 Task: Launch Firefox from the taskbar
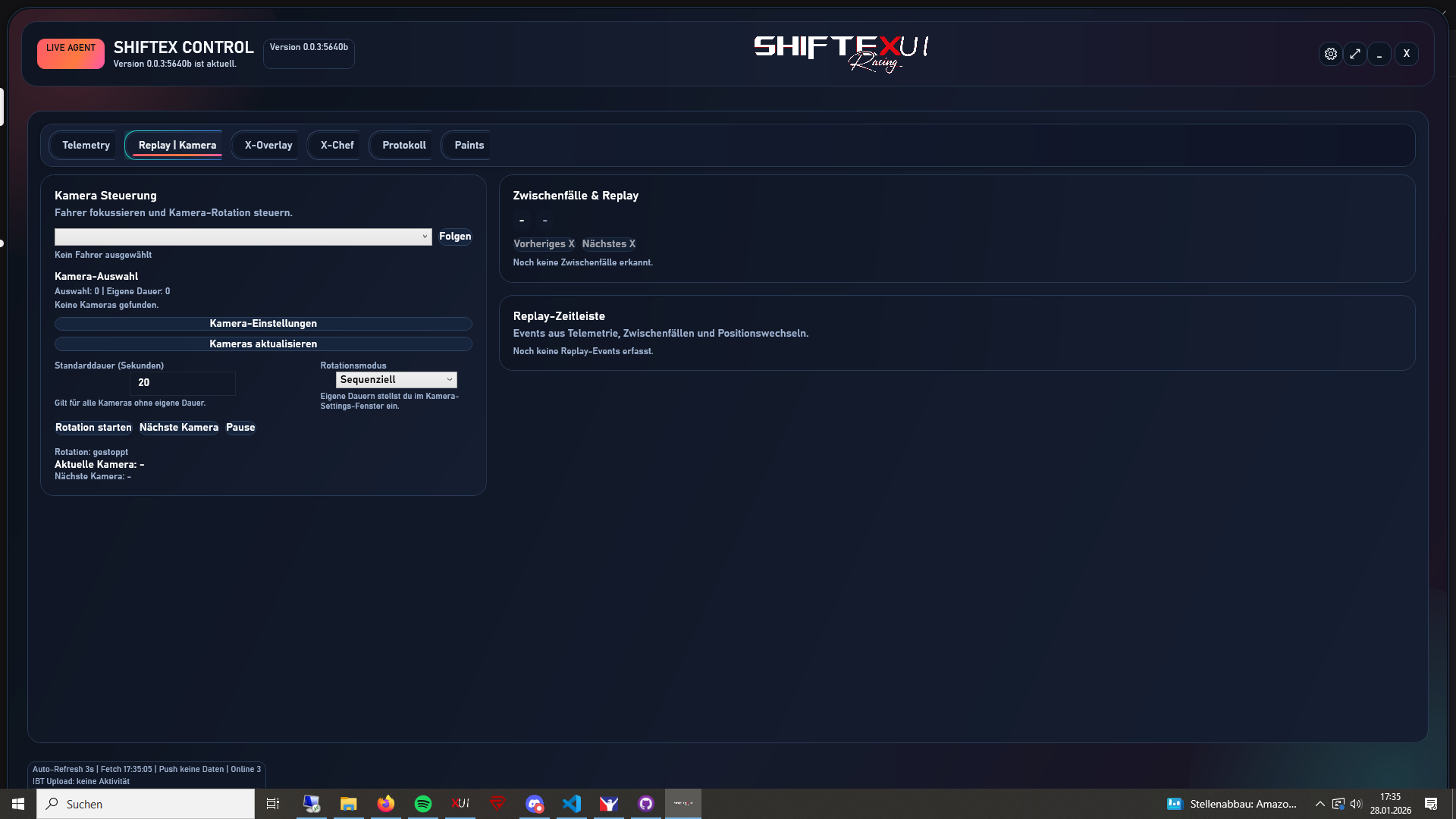pos(385,804)
